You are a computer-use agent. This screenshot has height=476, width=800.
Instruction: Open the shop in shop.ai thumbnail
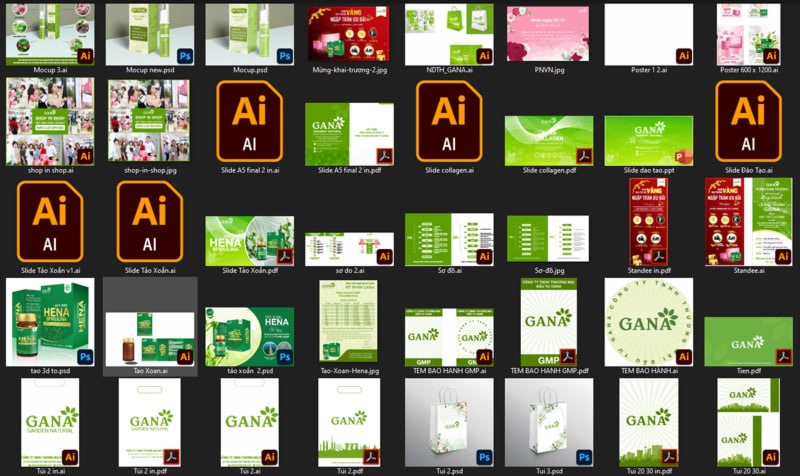pos(50,121)
